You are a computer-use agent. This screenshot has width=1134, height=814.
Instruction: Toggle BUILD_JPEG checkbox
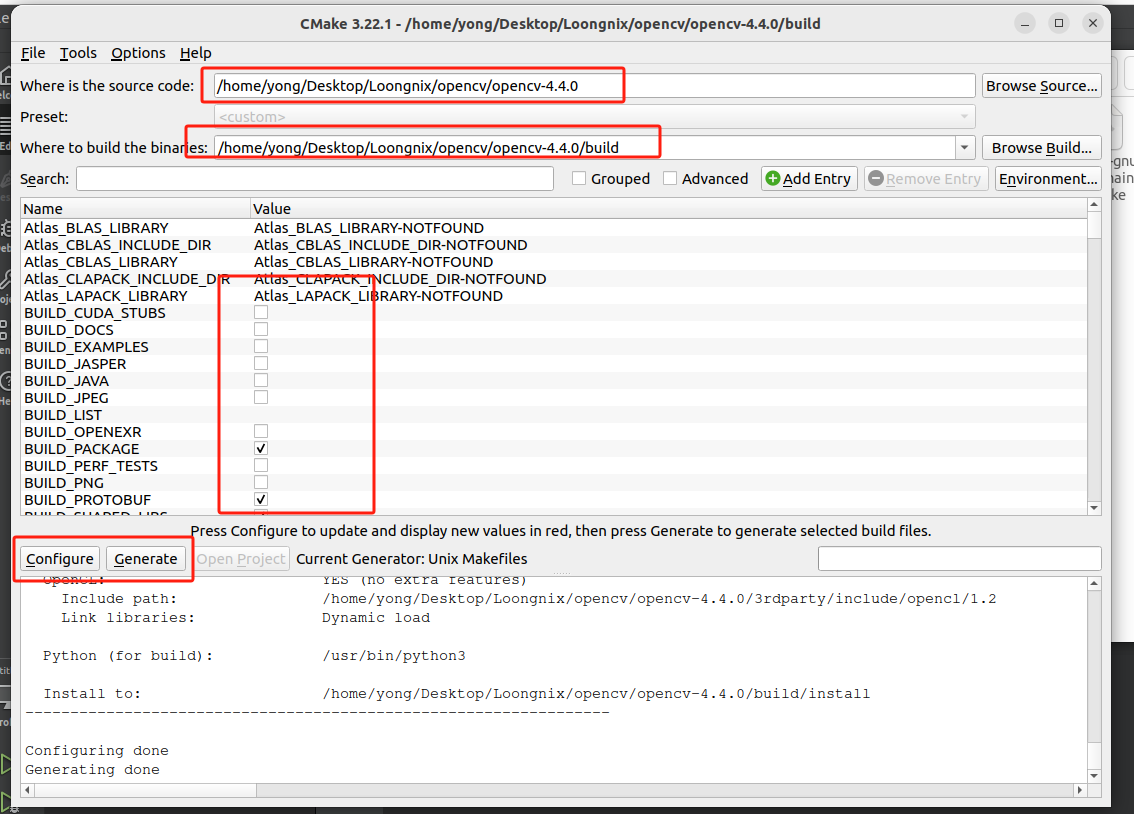tap(261, 398)
